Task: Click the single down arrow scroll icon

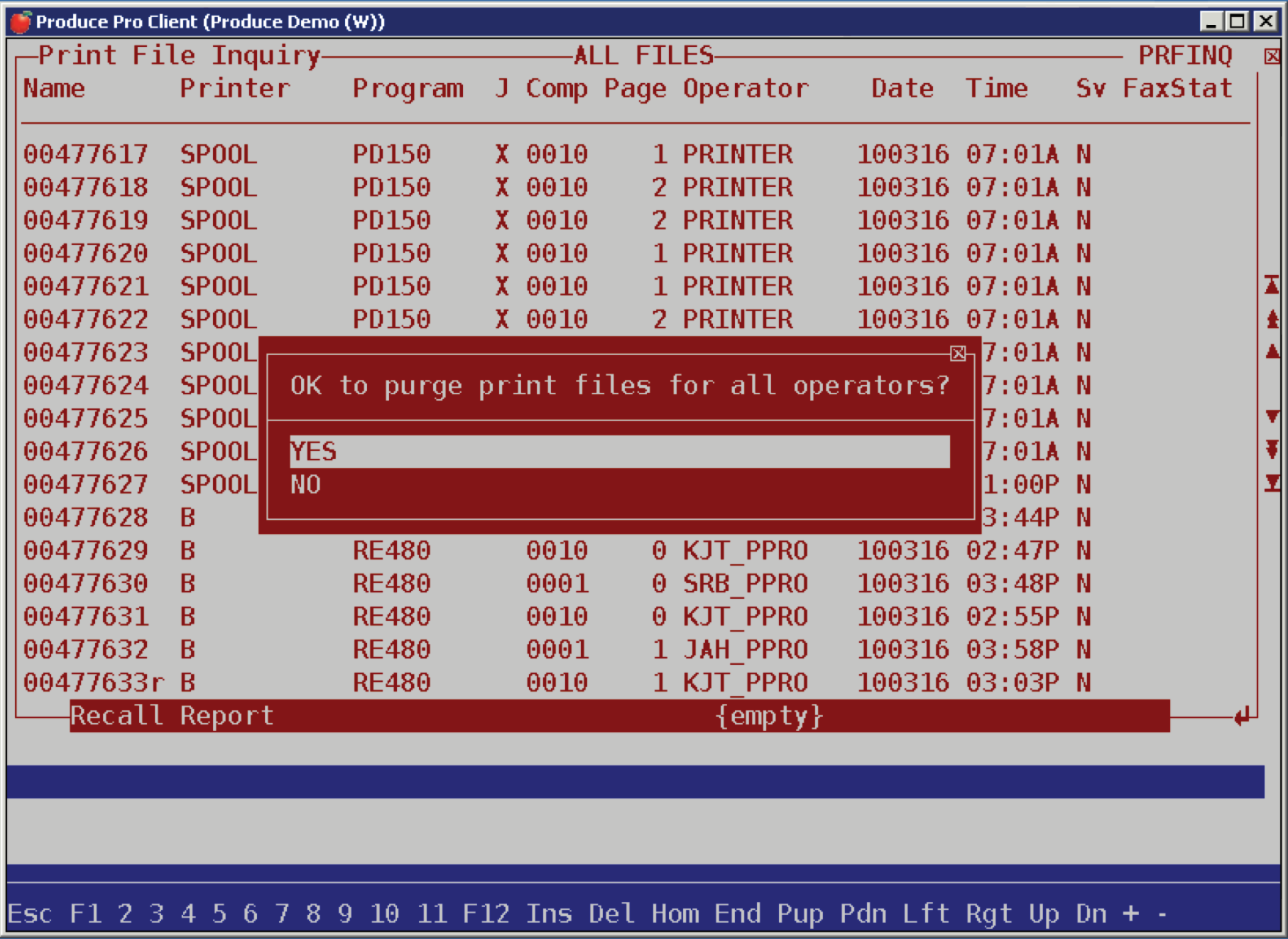Action: pyautogui.click(x=1272, y=417)
